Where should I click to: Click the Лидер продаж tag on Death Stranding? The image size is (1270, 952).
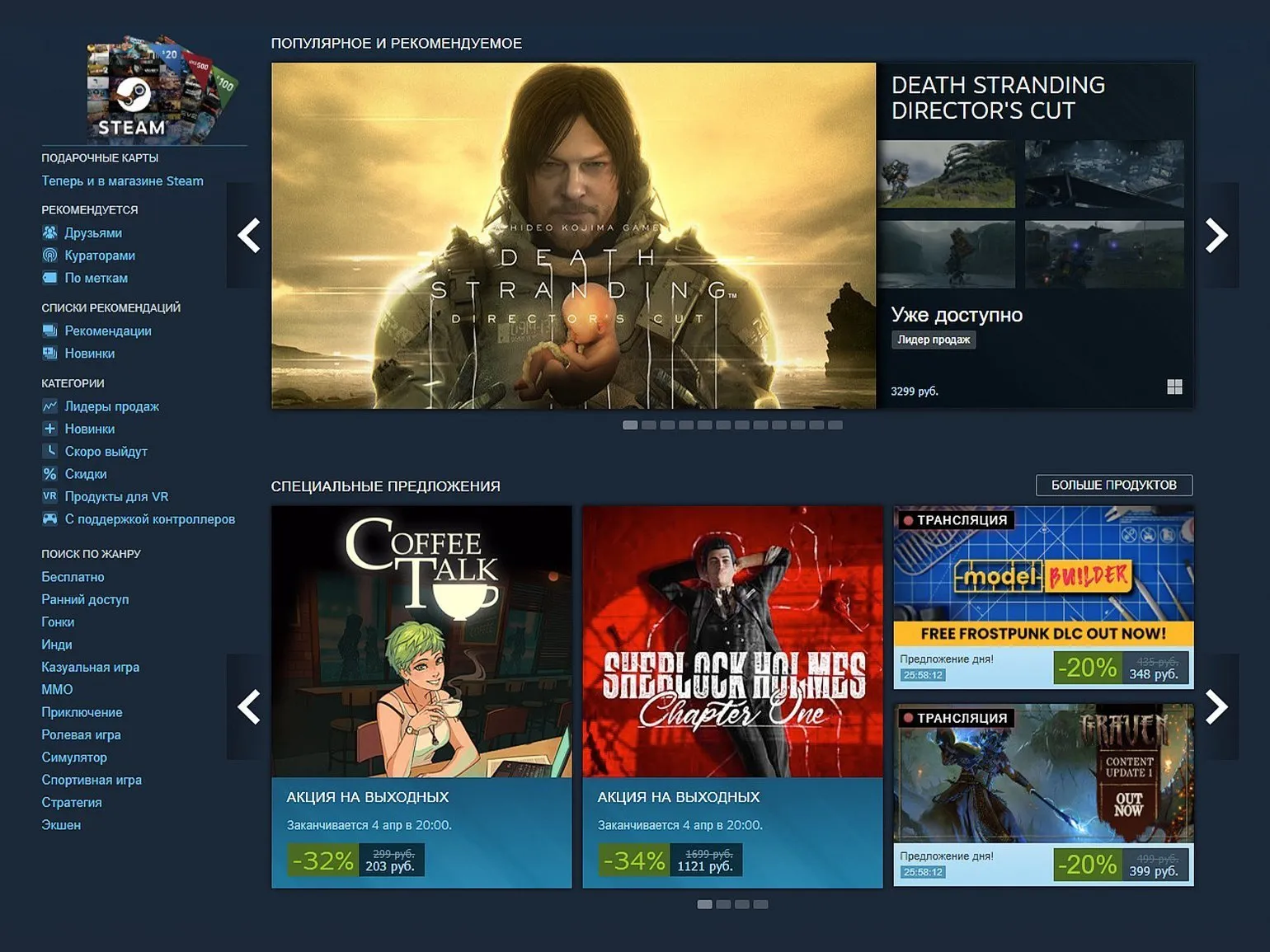[934, 340]
